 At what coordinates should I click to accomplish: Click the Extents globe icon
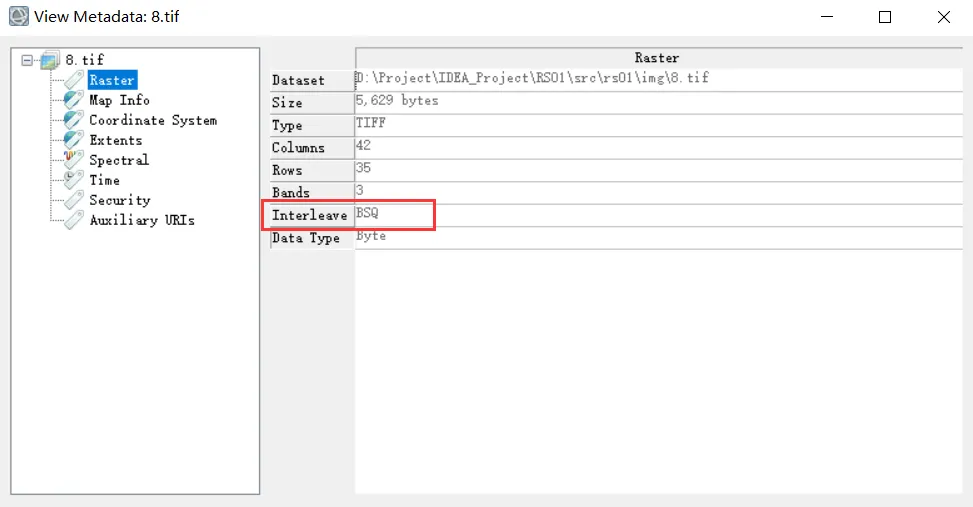pyautogui.click(x=74, y=140)
